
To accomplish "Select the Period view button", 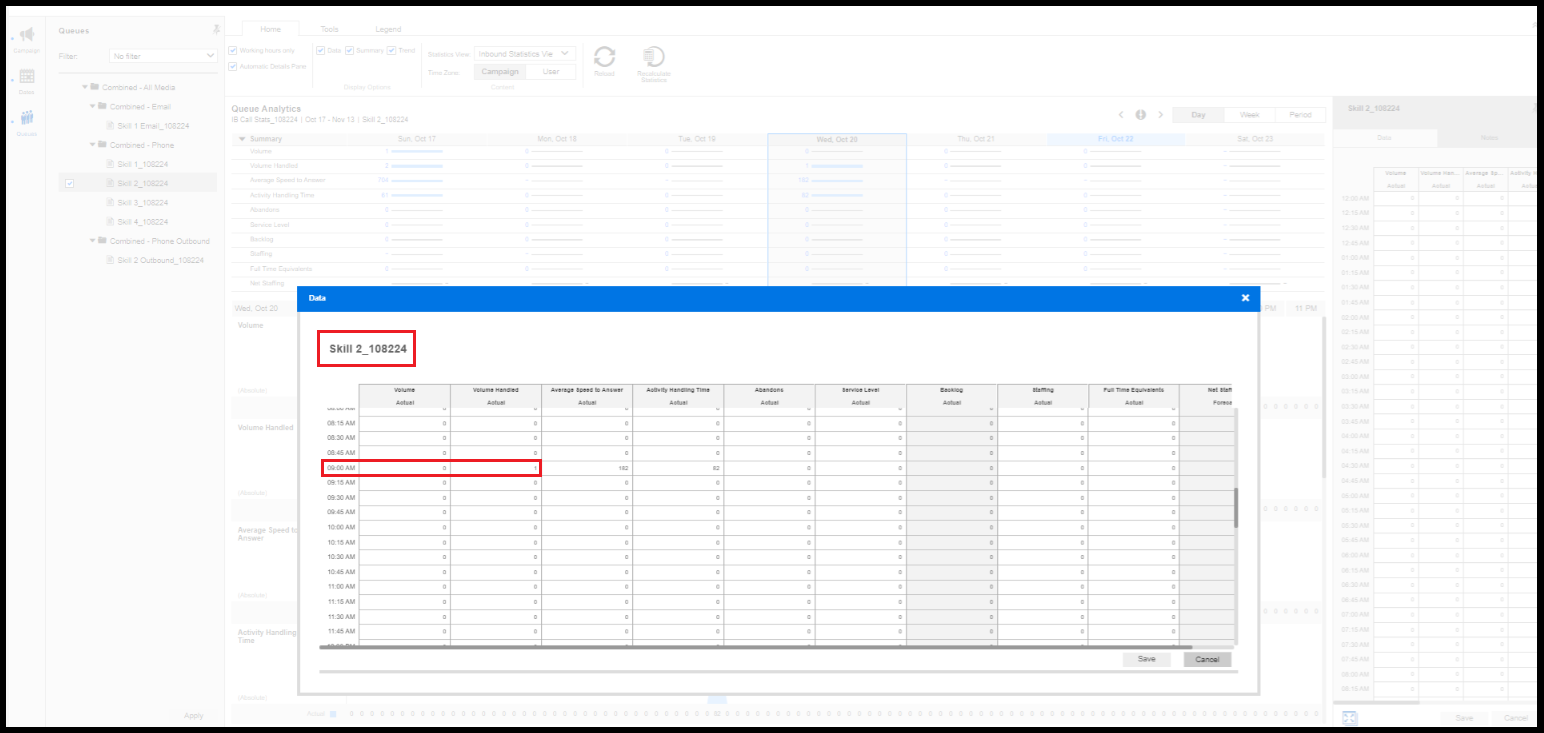I will pos(1300,115).
